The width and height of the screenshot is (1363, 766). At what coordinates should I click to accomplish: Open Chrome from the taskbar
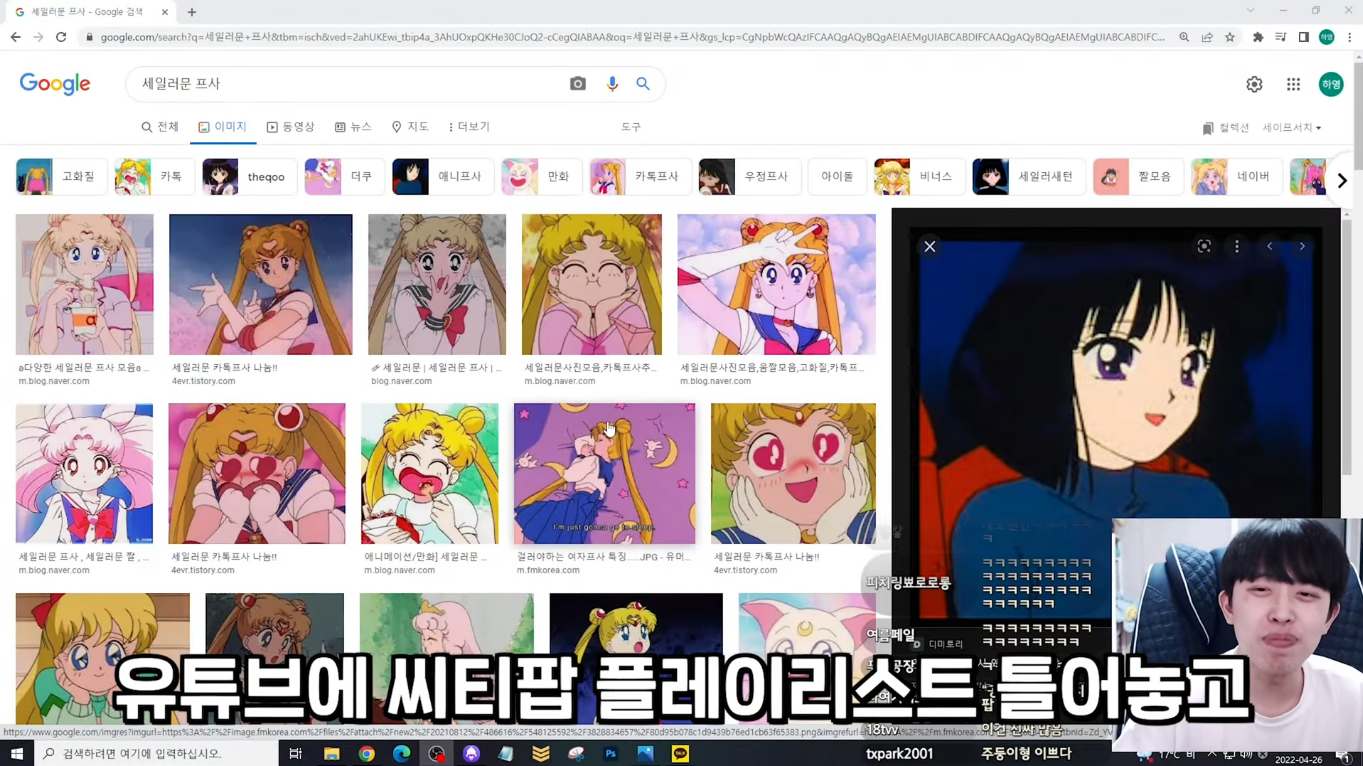pos(366,754)
